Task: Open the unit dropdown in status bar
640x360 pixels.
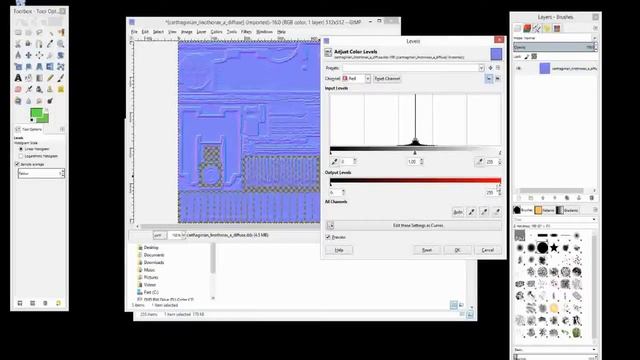Action: point(159,236)
